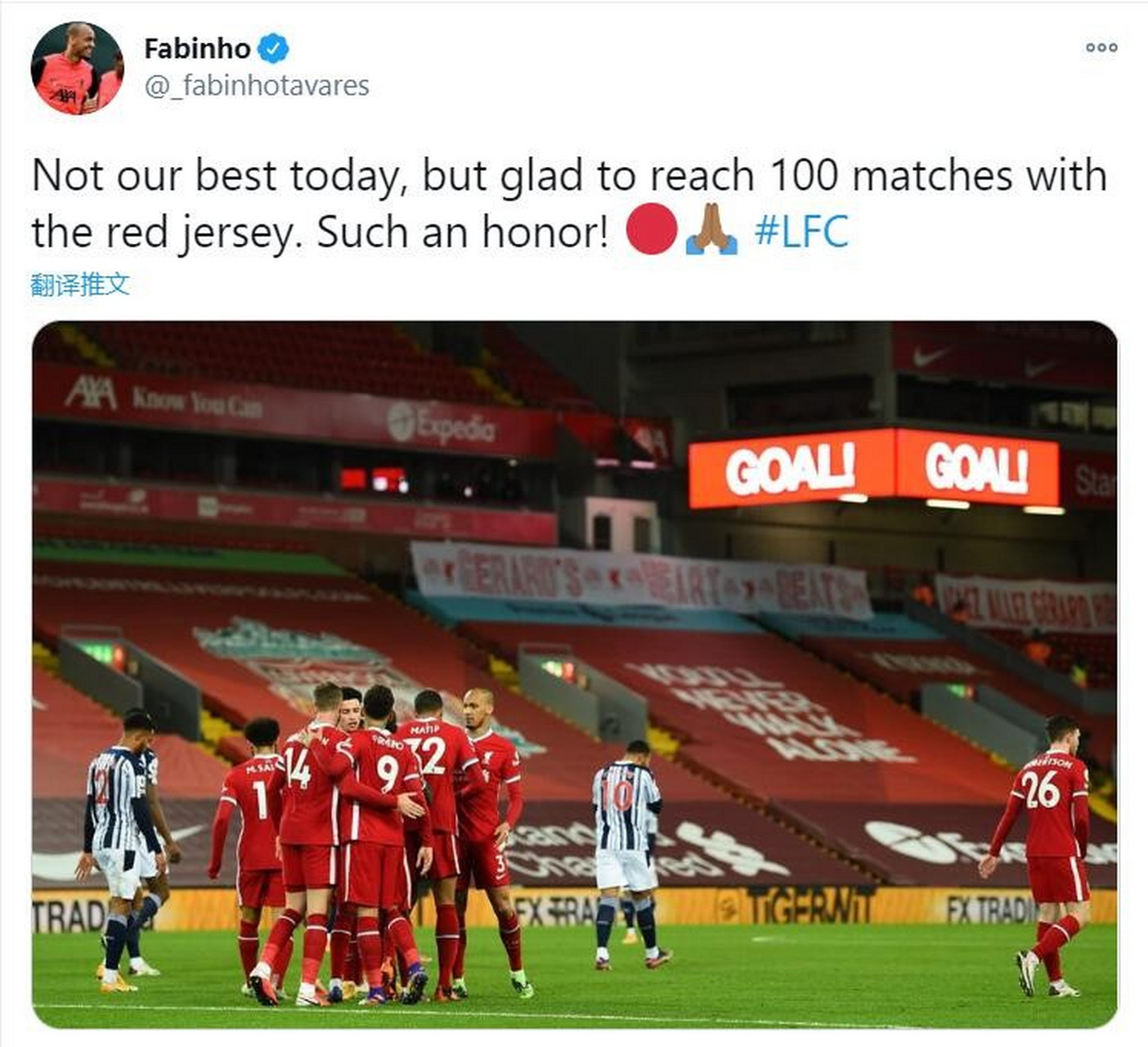Open the #LFC hashtag
The image size is (1148, 1047).
coord(801,231)
